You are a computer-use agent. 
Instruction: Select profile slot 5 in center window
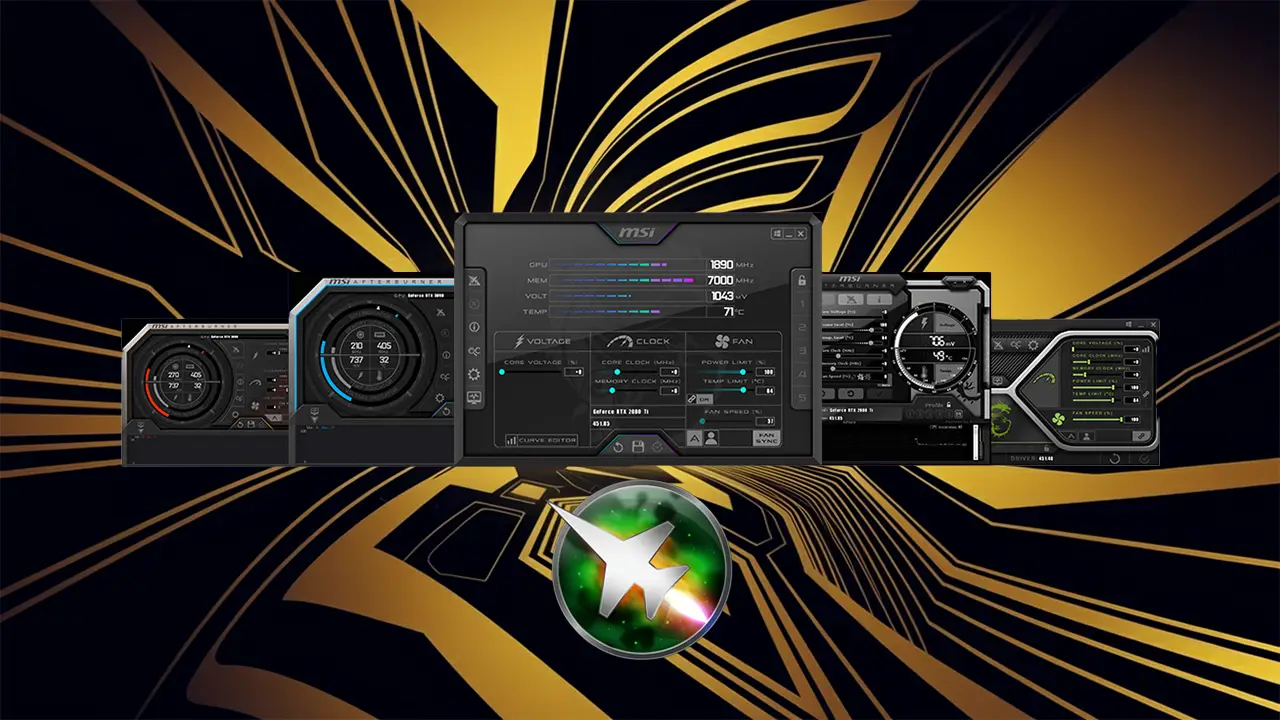(x=802, y=397)
